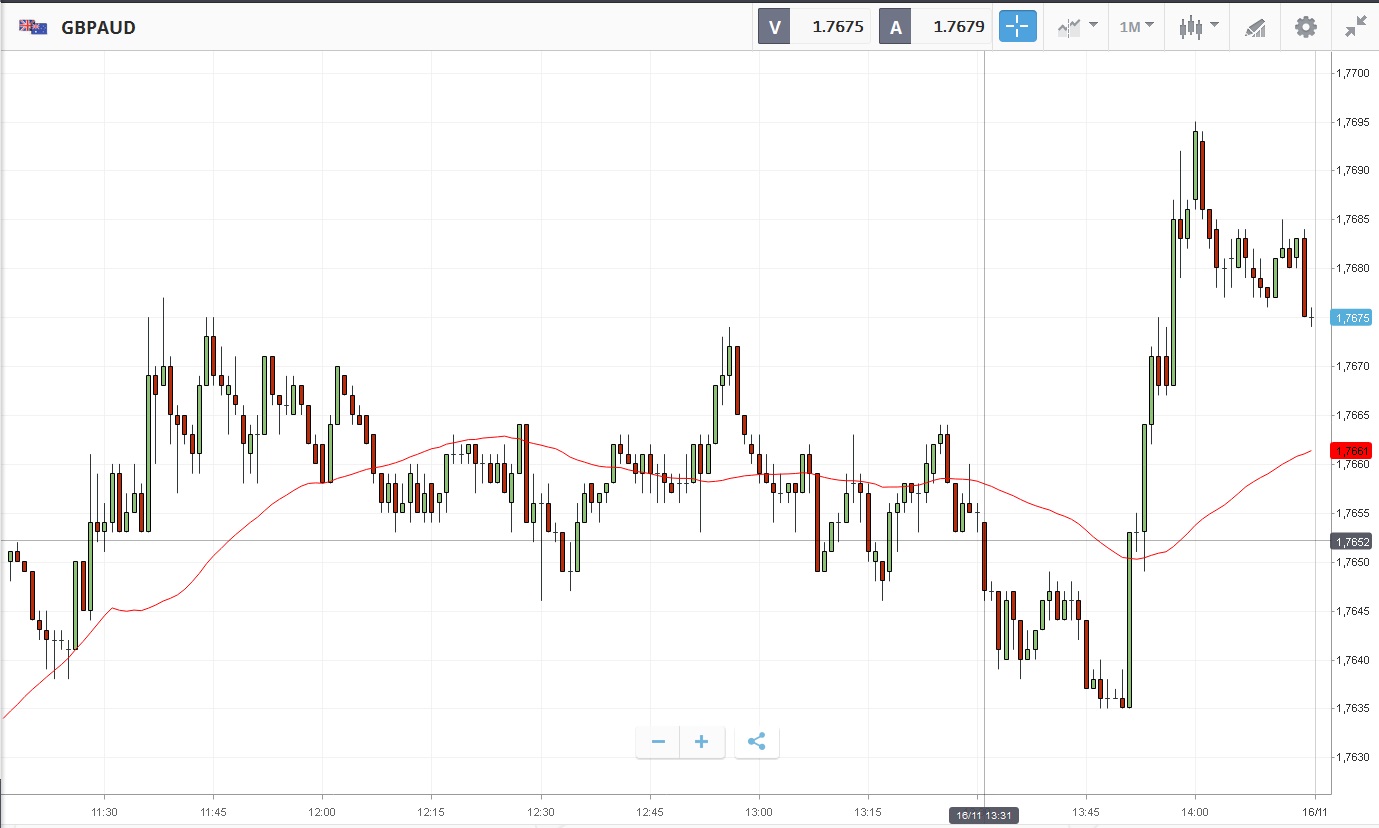The image size is (1379, 828).
Task: Click the red moving average value label
Action: click(1351, 450)
